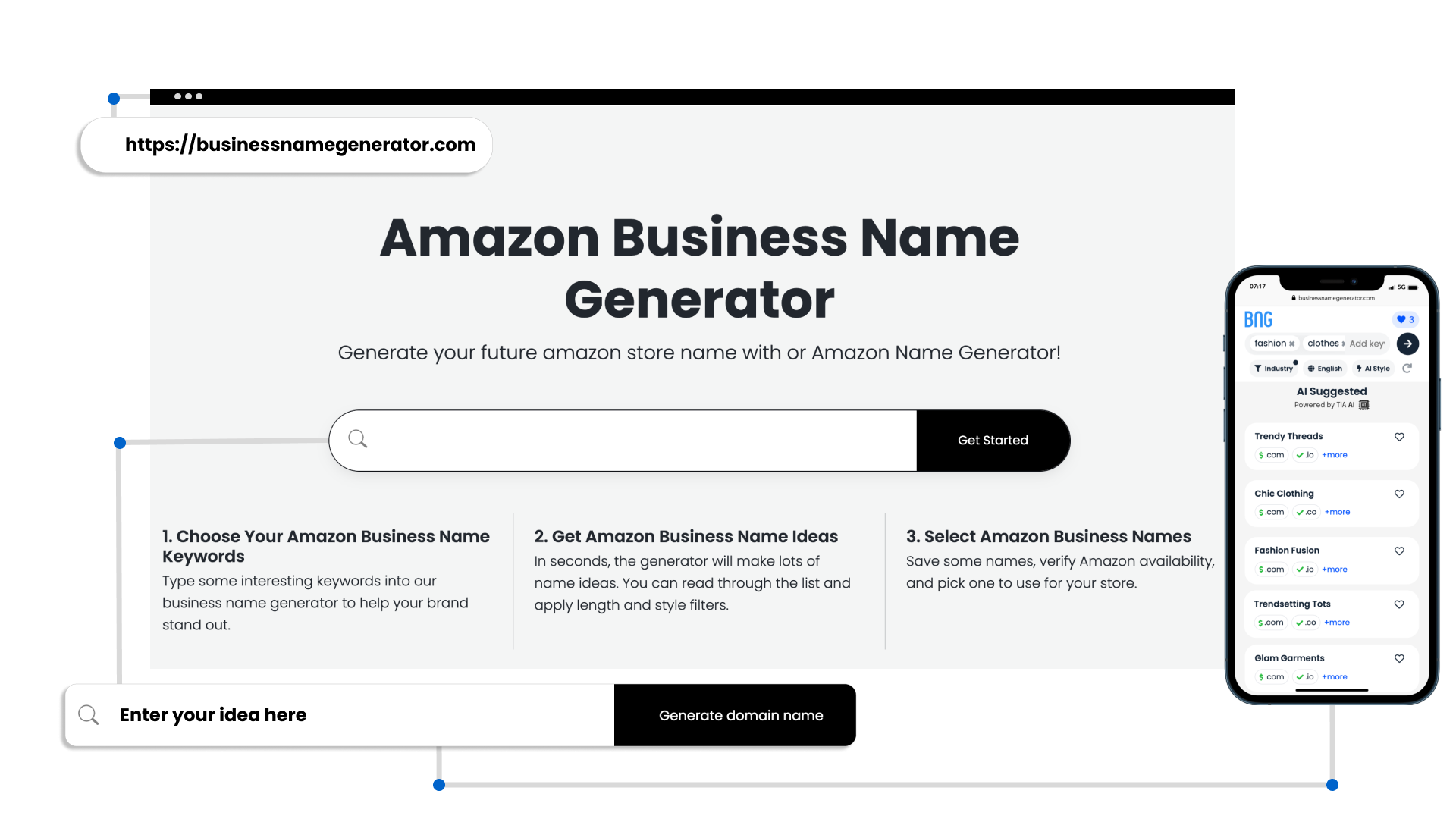Image resolution: width=1456 pixels, height=819 pixels.
Task: Click the heart/favorite icon on Chic Clothing
Action: point(1399,494)
